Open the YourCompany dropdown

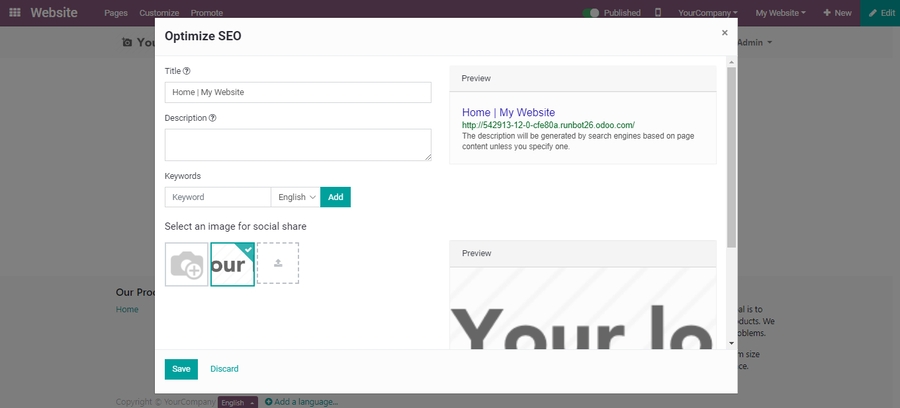pos(708,13)
